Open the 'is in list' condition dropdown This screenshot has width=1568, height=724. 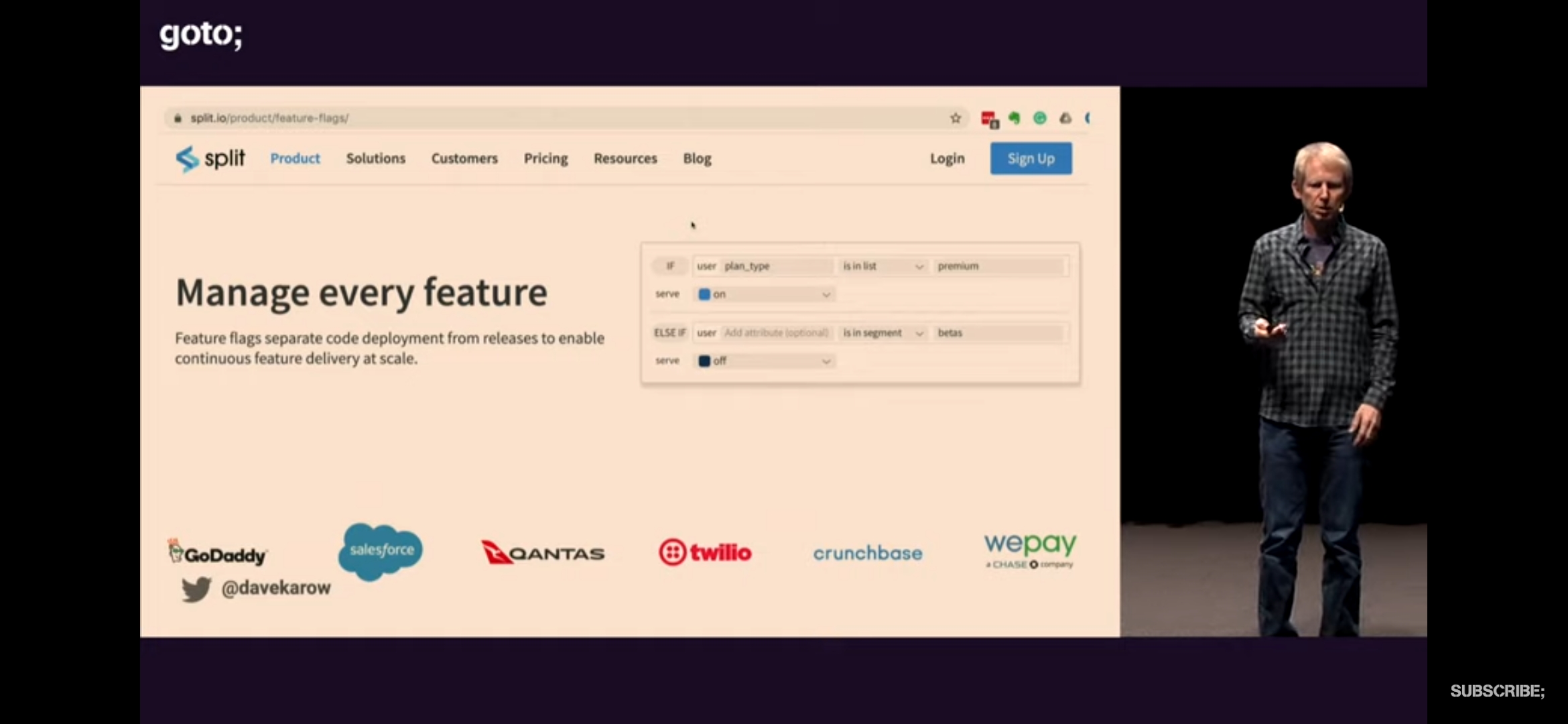[x=883, y=266]
